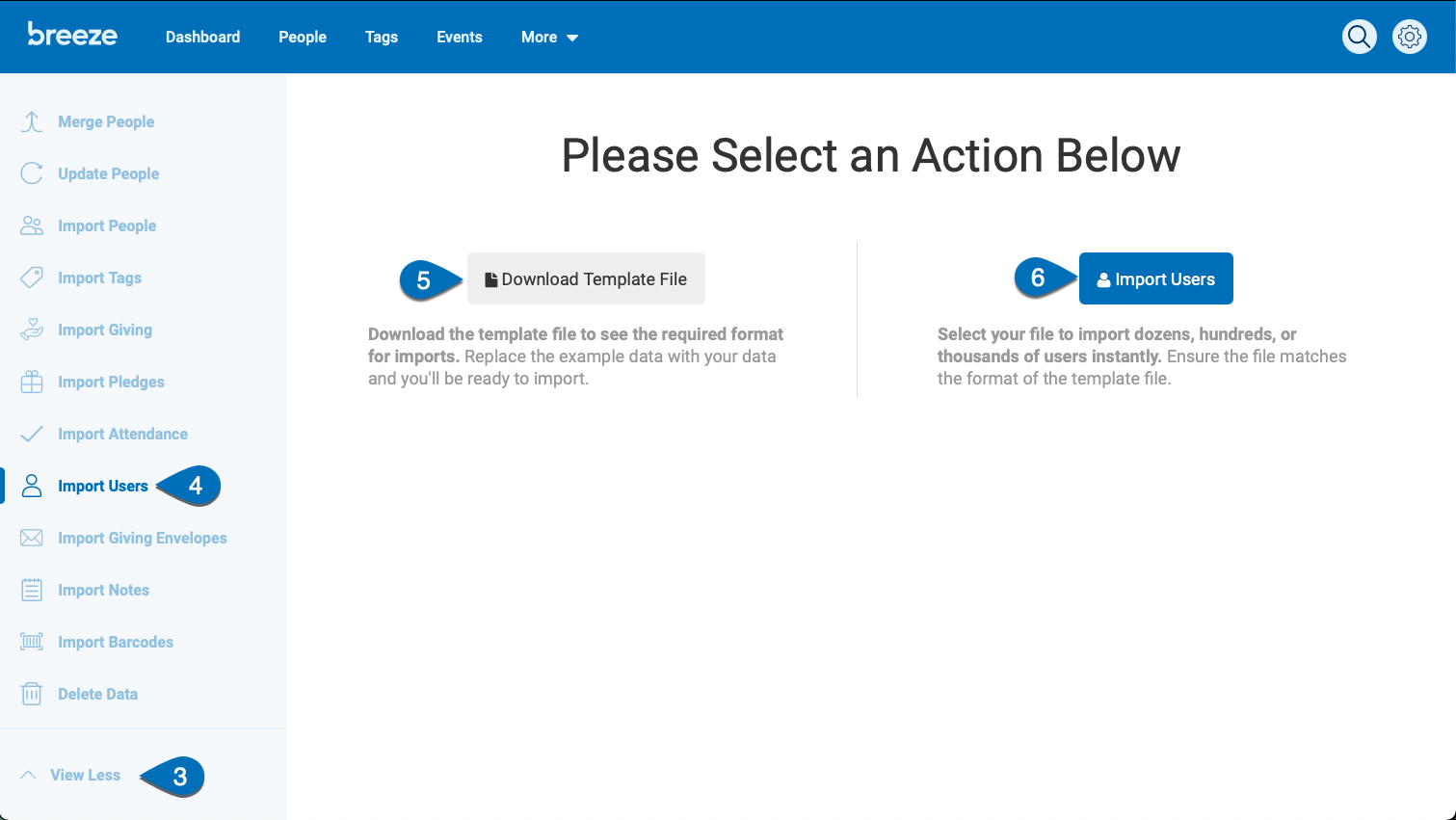The width and height of the screenshot is (1456, 820).
Task: Open the Events menu item
Action: pos(460,37)
